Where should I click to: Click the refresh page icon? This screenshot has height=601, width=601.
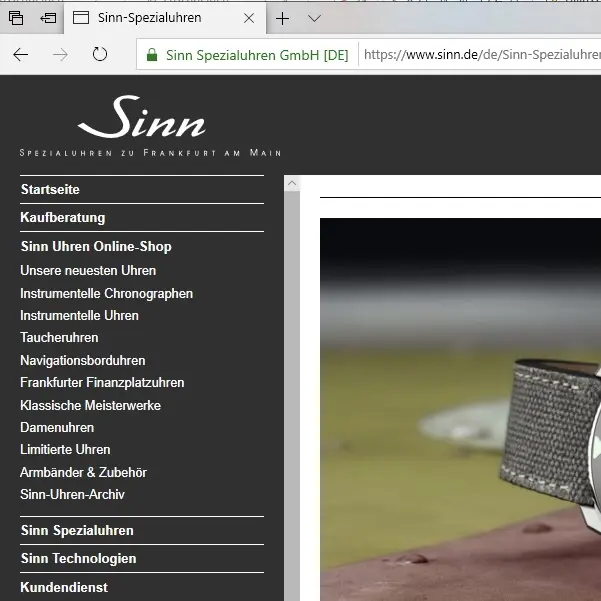[99, 55]
